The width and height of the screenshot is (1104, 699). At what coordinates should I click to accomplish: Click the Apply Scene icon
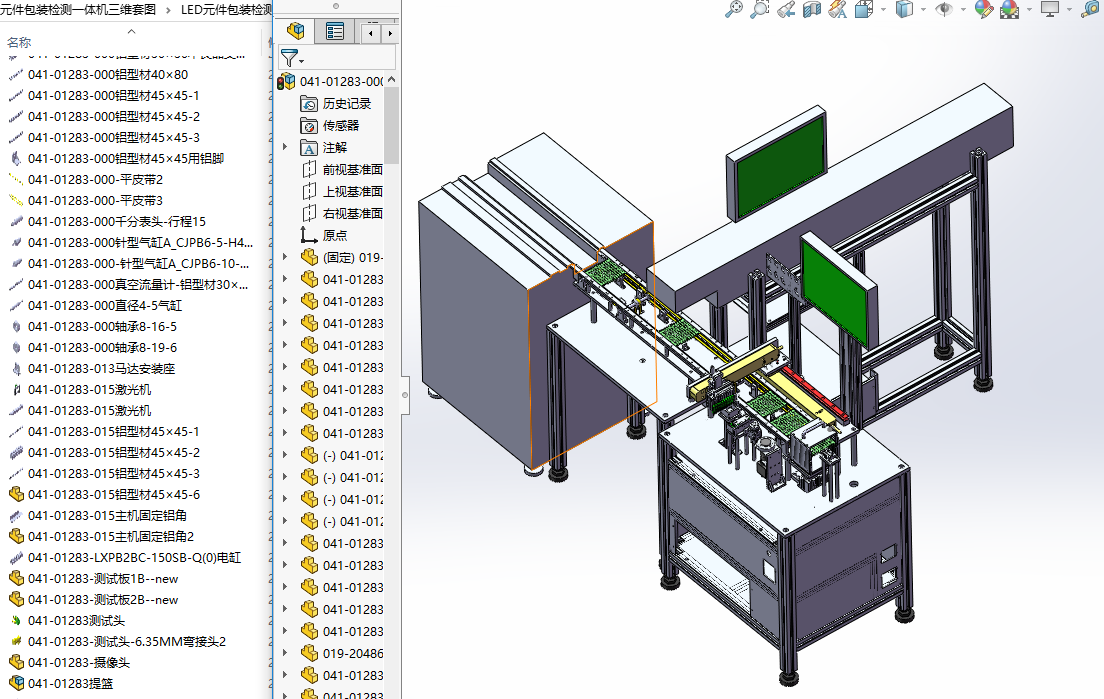coord(1010,9)
